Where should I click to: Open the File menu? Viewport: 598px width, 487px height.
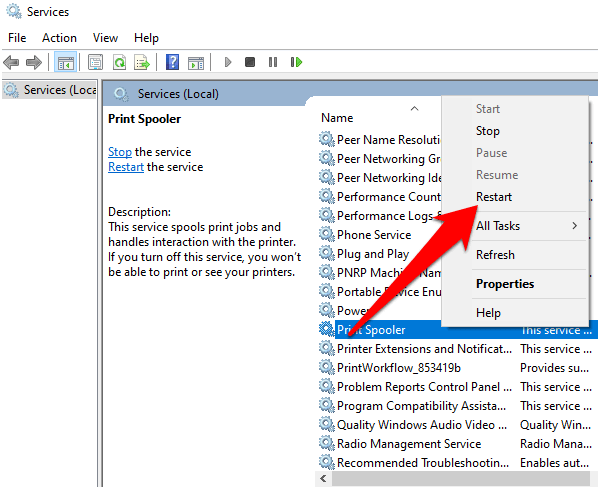click(17, 38)
